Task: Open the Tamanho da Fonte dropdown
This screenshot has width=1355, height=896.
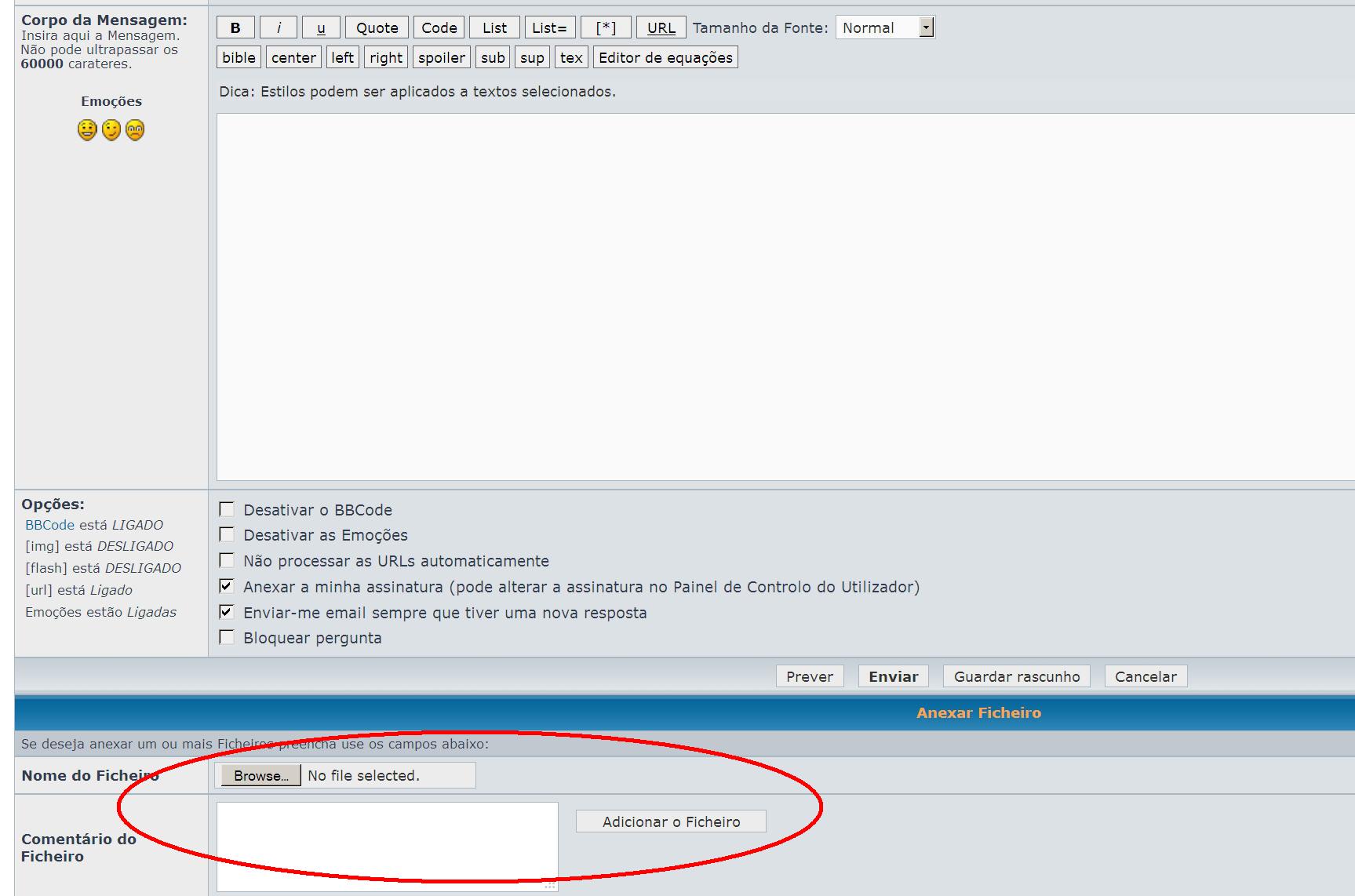Action: click(x=885, y=27)
